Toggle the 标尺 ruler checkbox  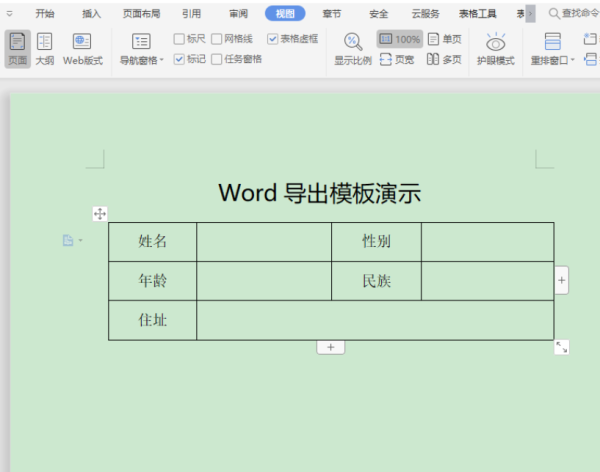pyautogui.click(x=179, y=39)
